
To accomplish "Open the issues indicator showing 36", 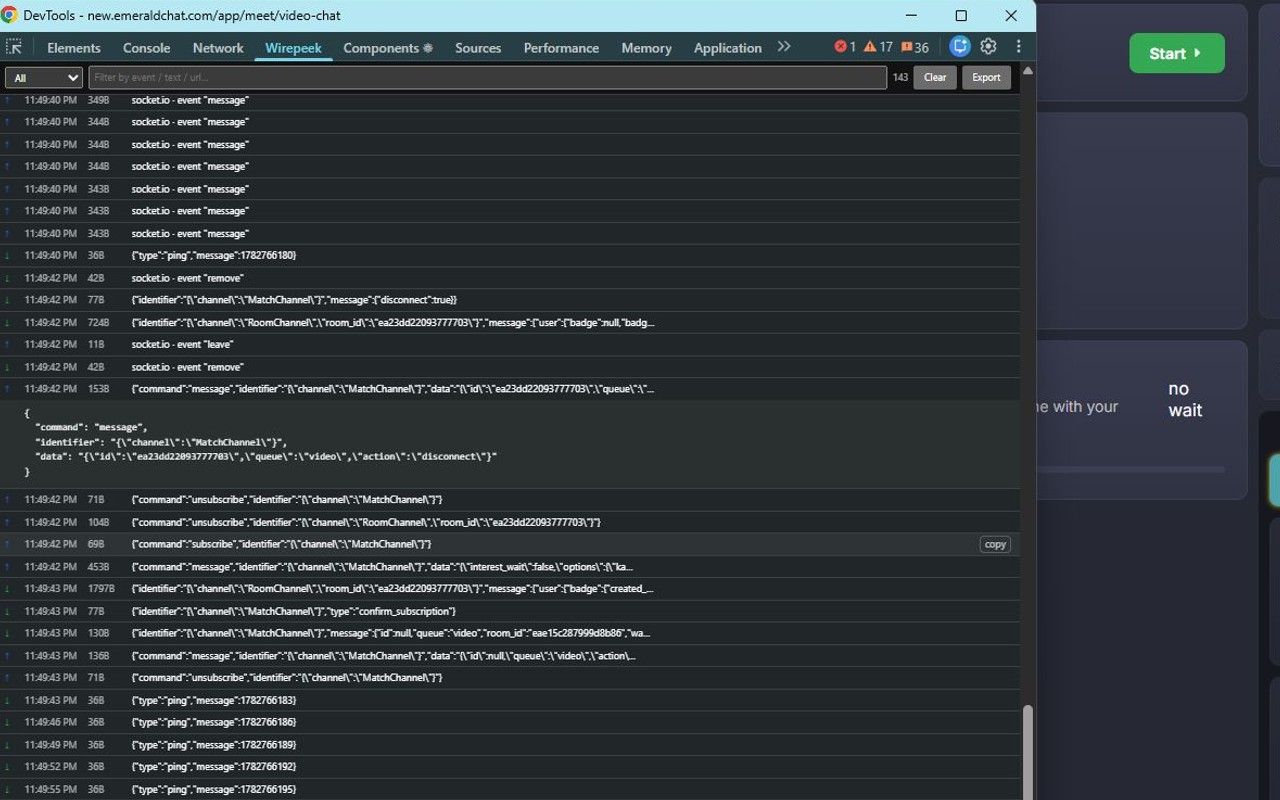I will 915,47.
